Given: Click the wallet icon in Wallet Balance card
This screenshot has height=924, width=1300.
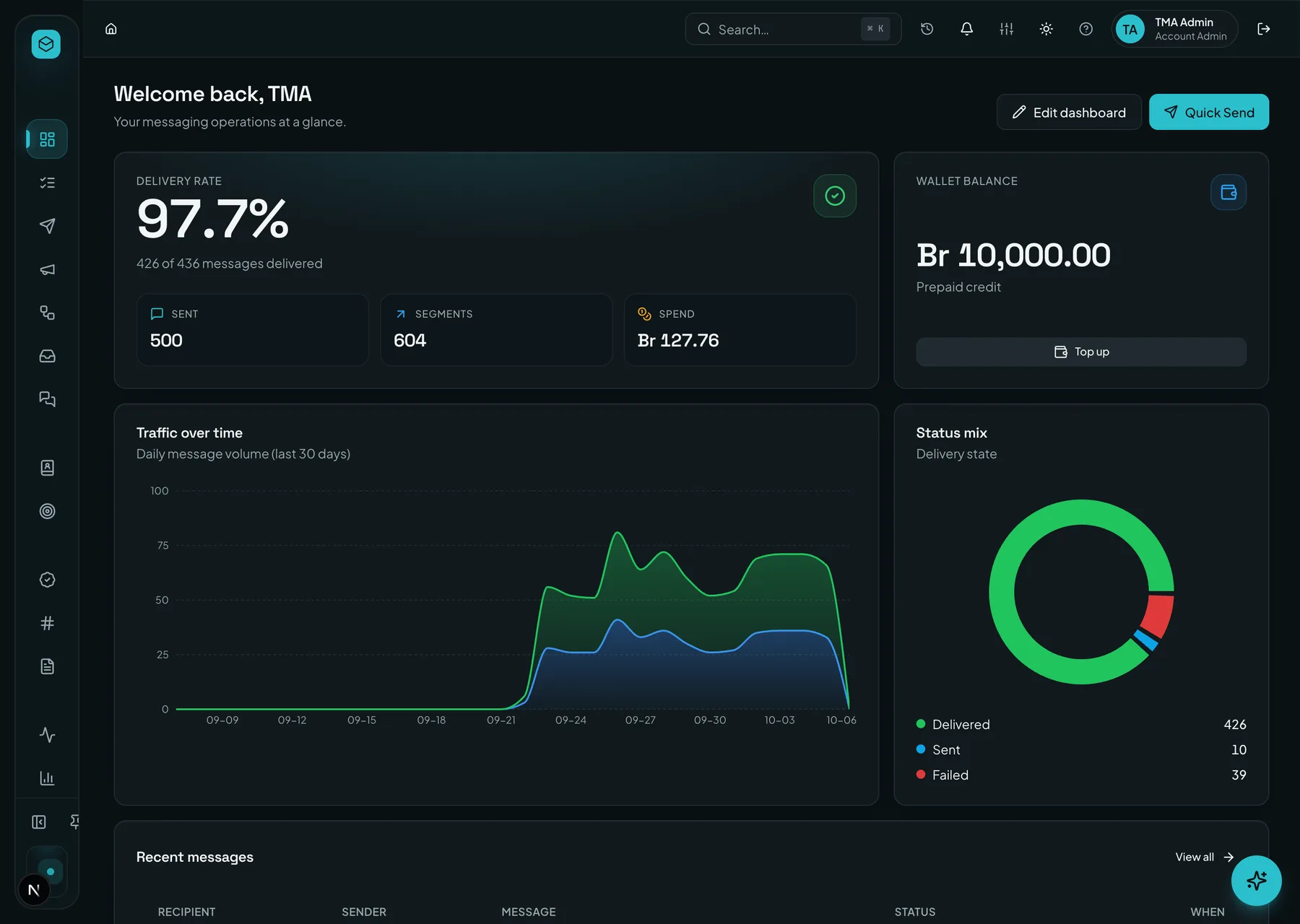Looking at the screenshot, I should click(x=1228, y=192).
